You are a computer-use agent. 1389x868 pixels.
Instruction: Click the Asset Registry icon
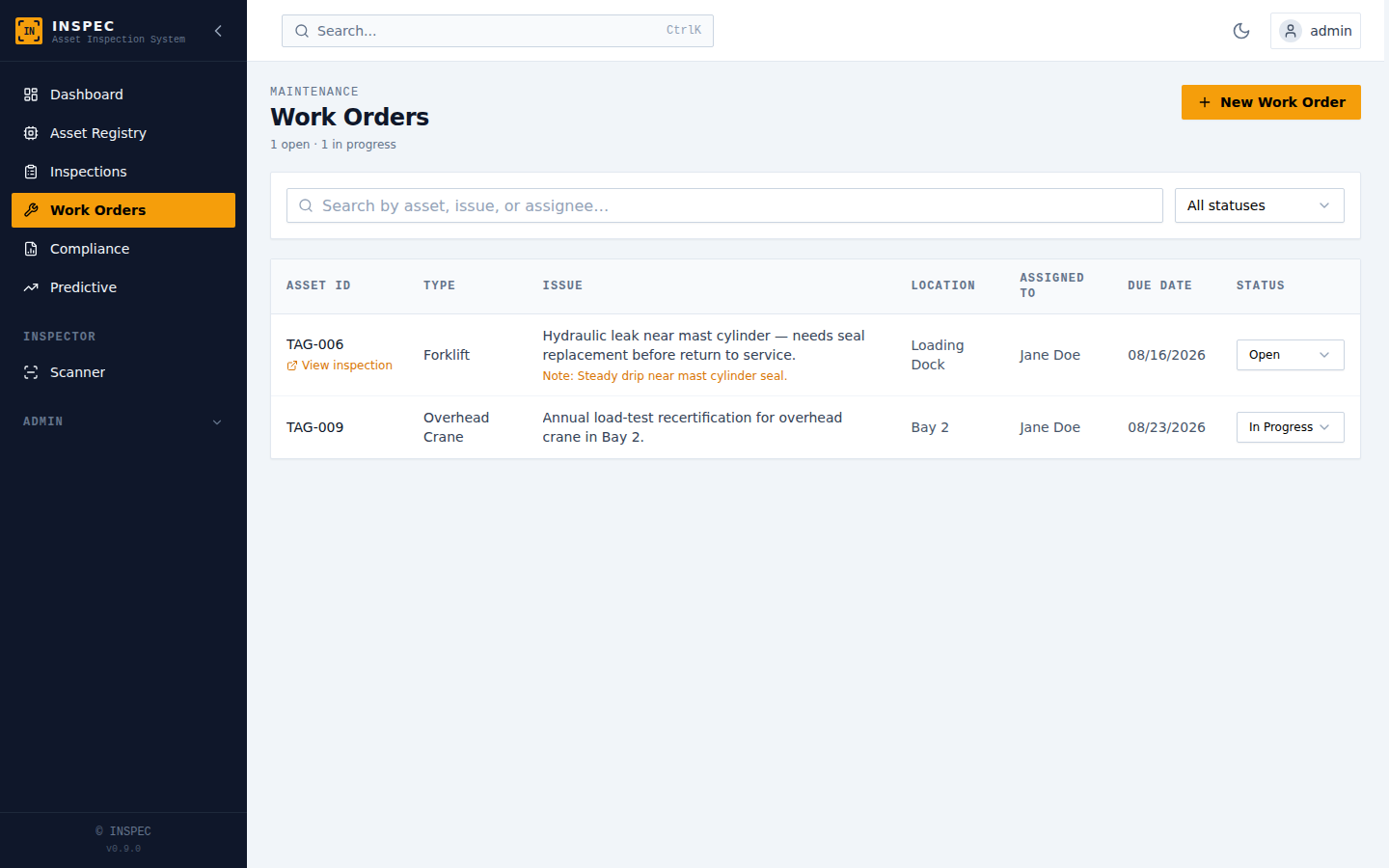[31, 133]
